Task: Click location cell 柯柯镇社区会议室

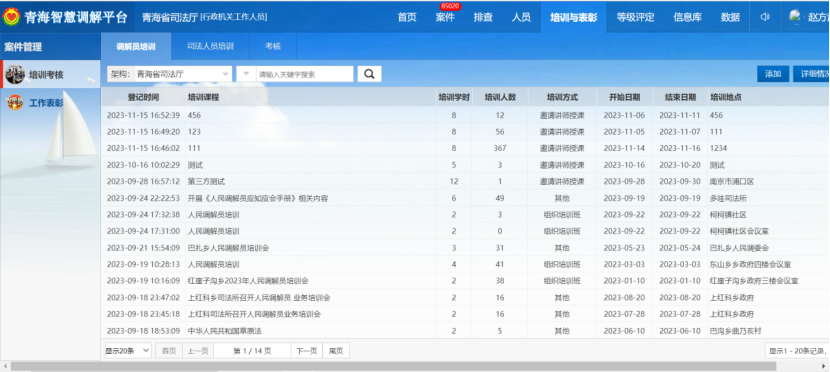Action: pyautogui.click(x=739, y=231)
